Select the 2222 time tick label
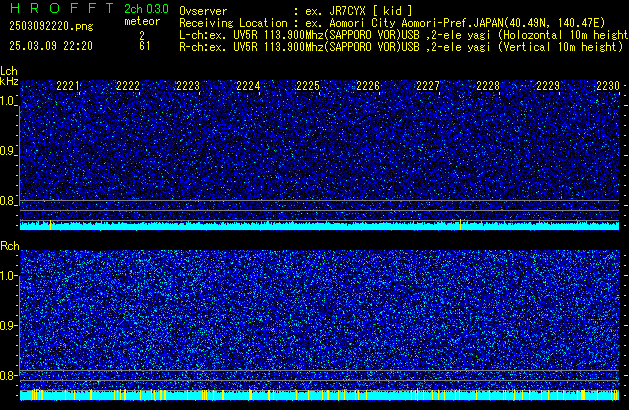 (x=128, y=86)
